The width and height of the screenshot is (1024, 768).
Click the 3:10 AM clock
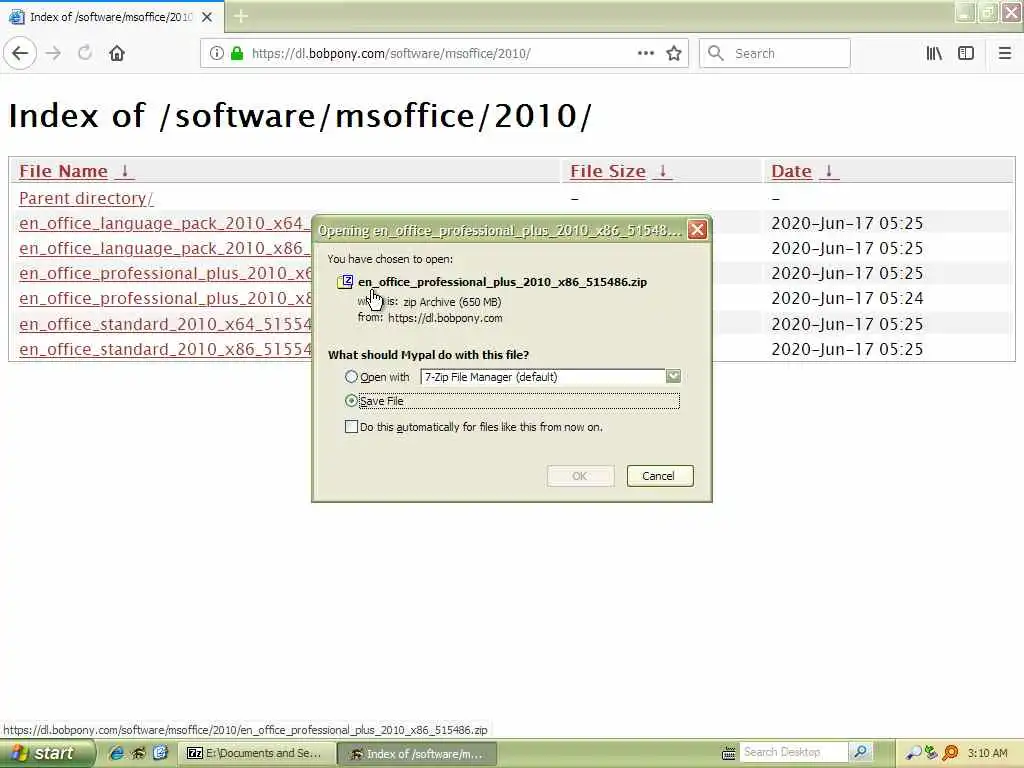tap(987, 753)
